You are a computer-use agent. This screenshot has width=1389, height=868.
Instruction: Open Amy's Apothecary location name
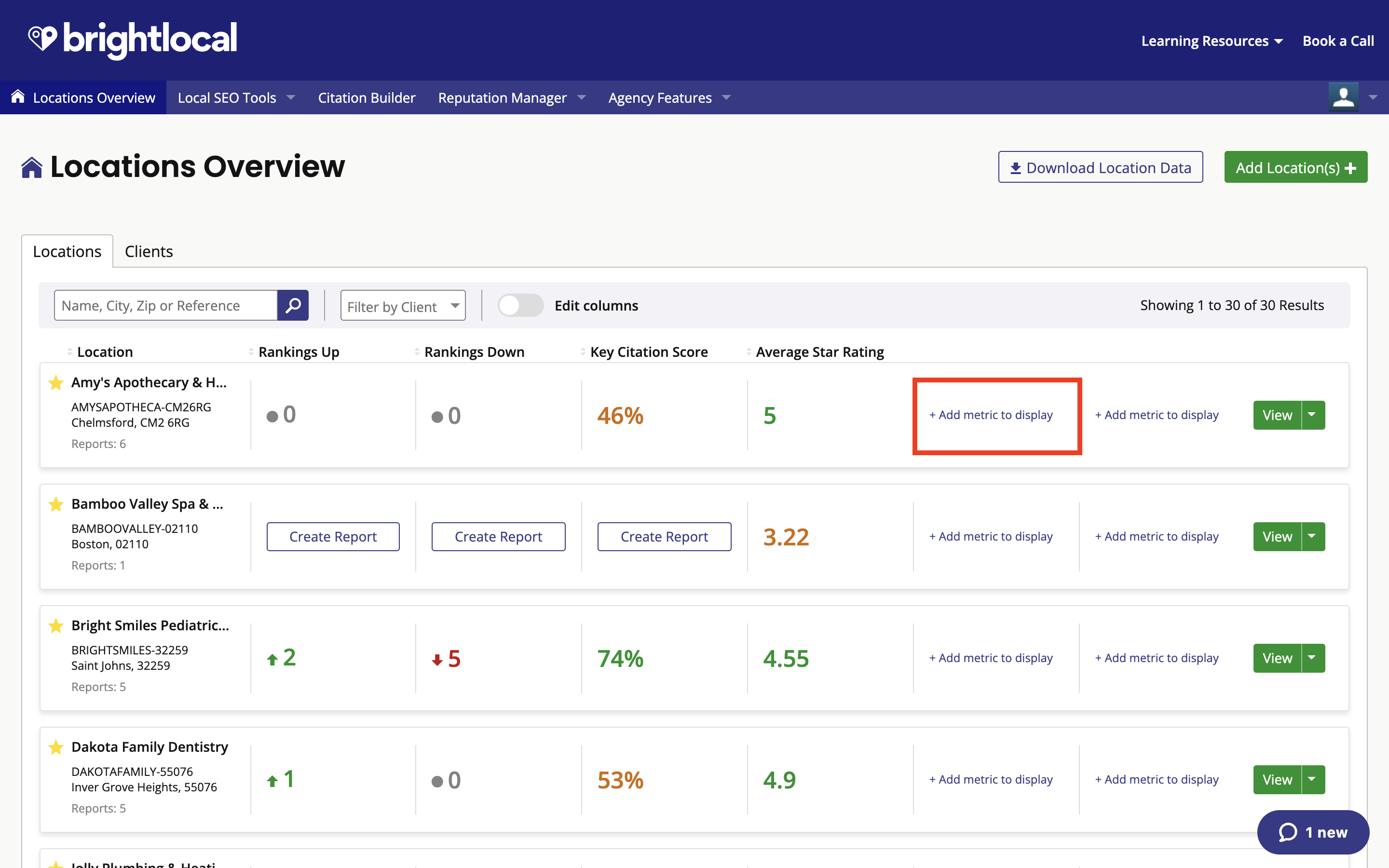click(x=149, y=382)
